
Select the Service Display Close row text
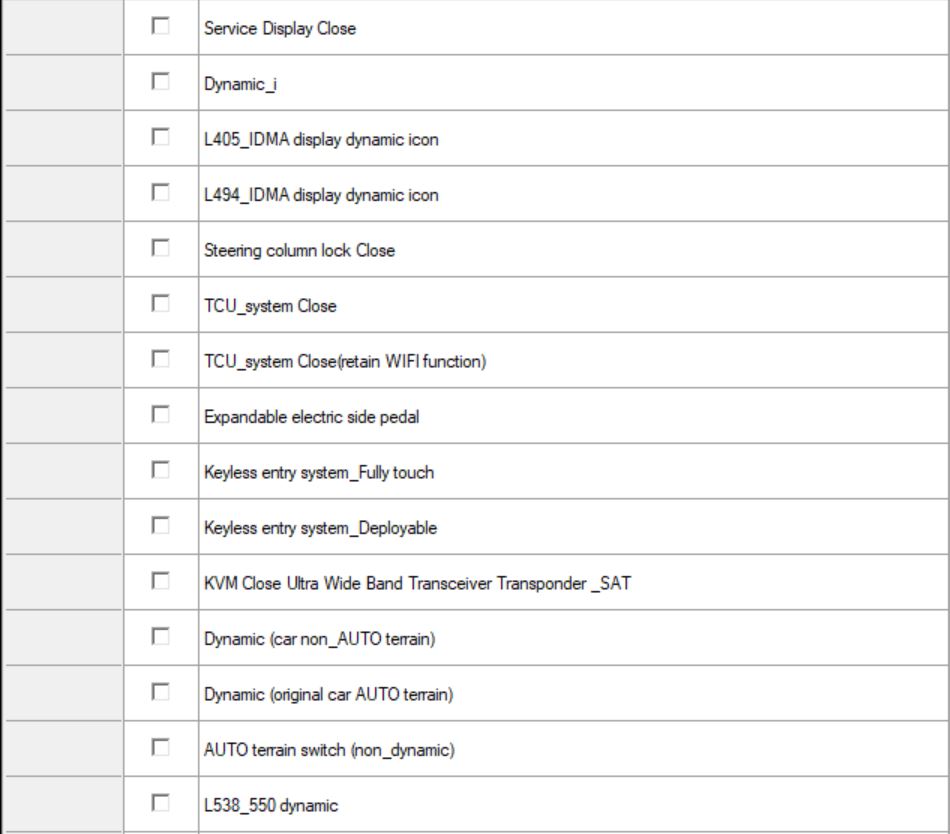click(279, 29)
